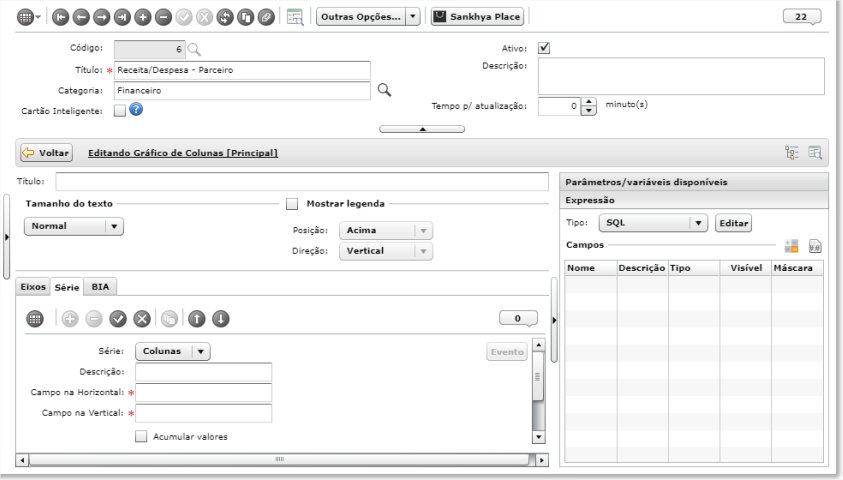Click series Descrição input field
843x480 pixels.
click(x=204, y=372)
